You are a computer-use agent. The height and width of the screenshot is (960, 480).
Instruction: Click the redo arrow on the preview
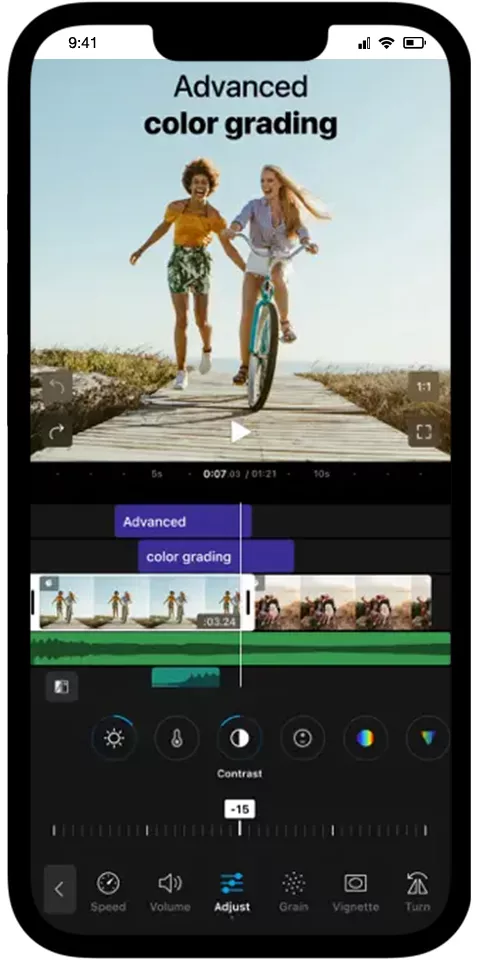point(57,432)
